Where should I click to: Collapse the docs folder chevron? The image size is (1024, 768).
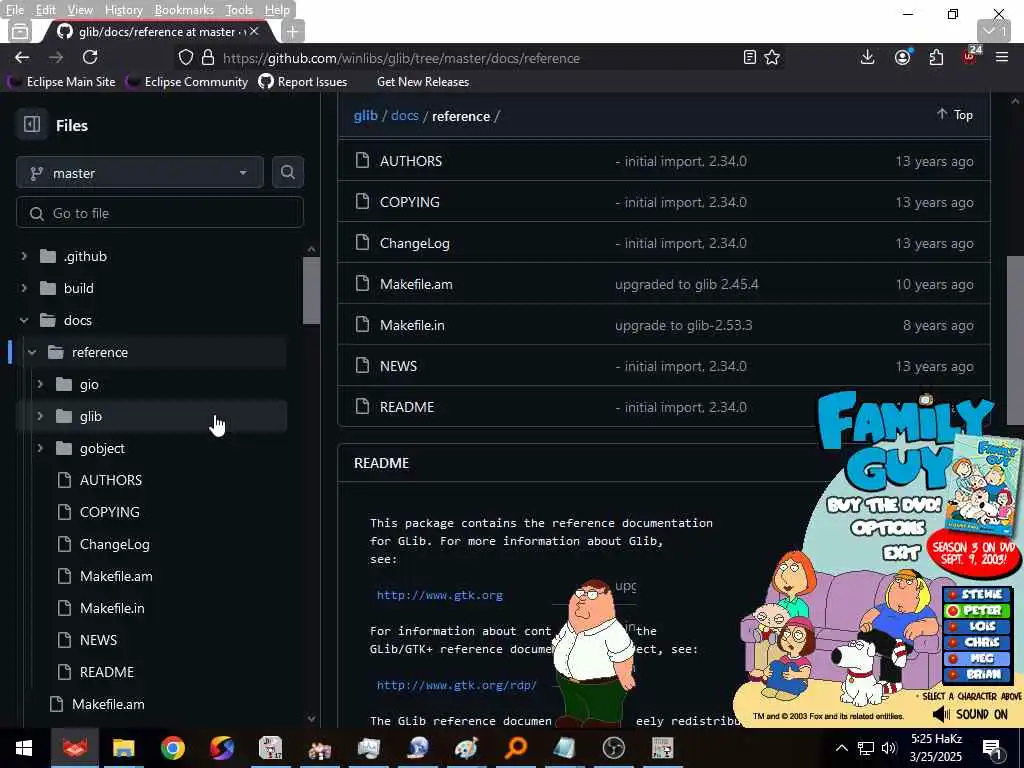[x=24, y=320]
